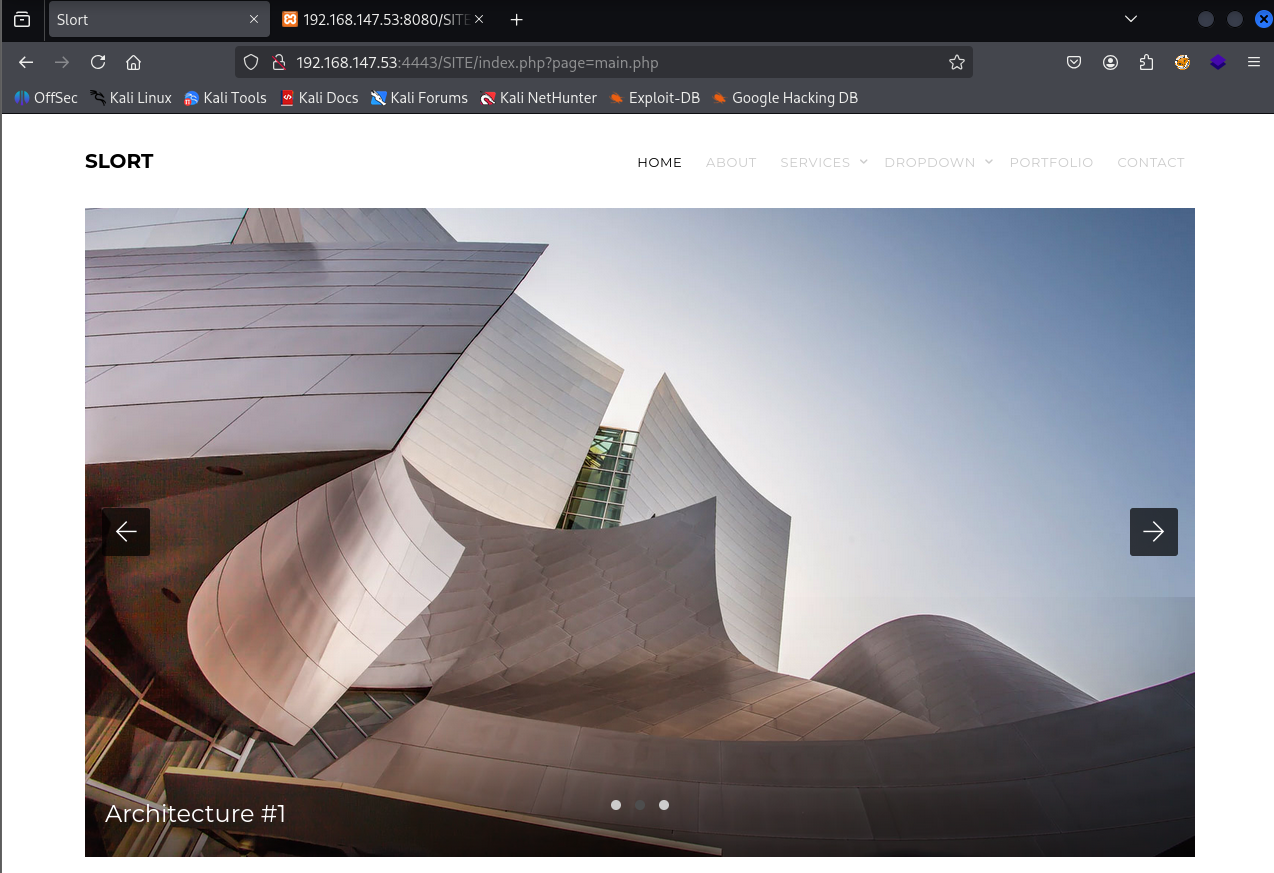The height and width of the screenshot is (873, 1274).
Task: Expand the Dropdown nav menu
Action: click(x=937, y=162)
